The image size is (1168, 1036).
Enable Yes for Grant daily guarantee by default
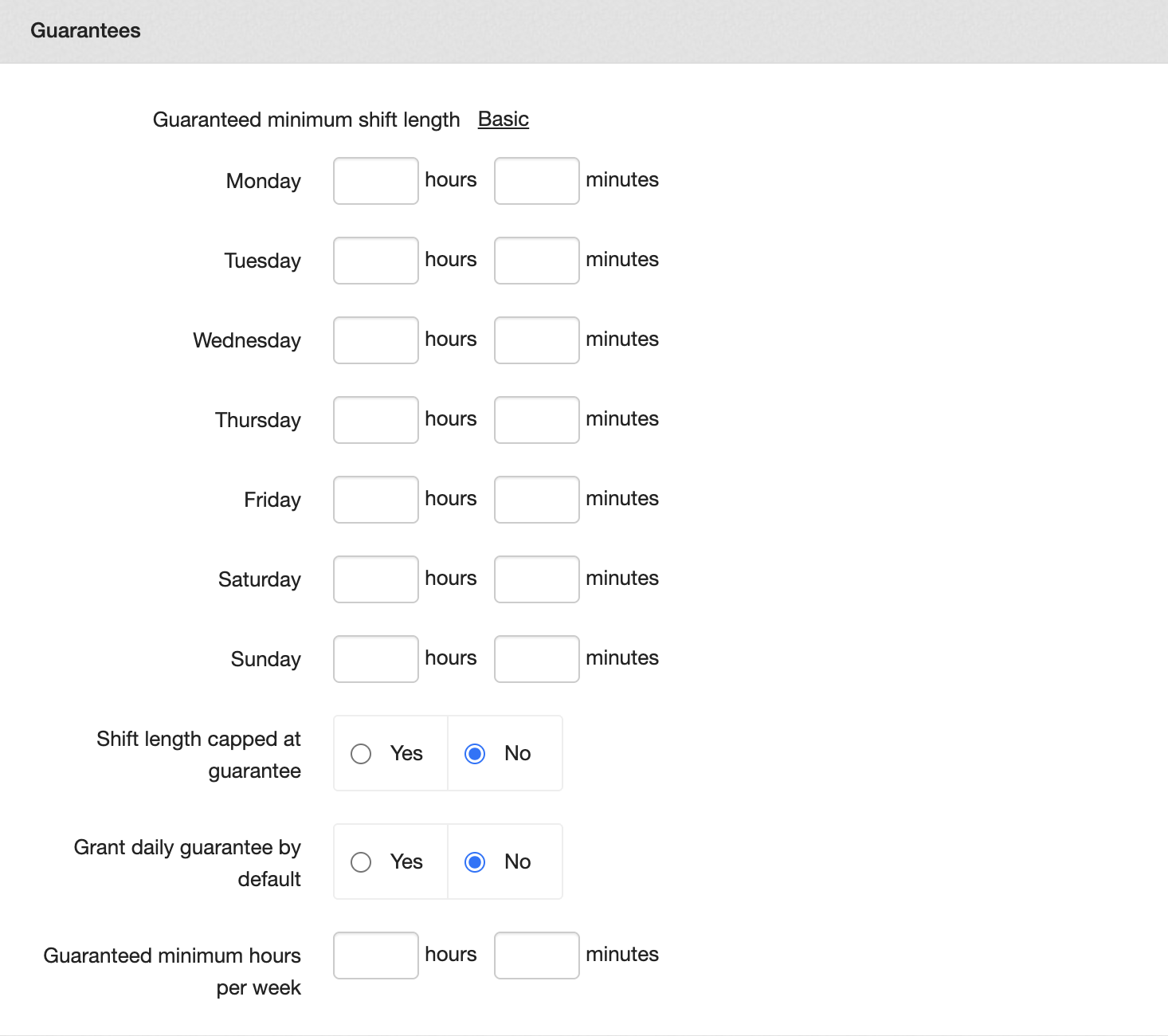(361, 862)
